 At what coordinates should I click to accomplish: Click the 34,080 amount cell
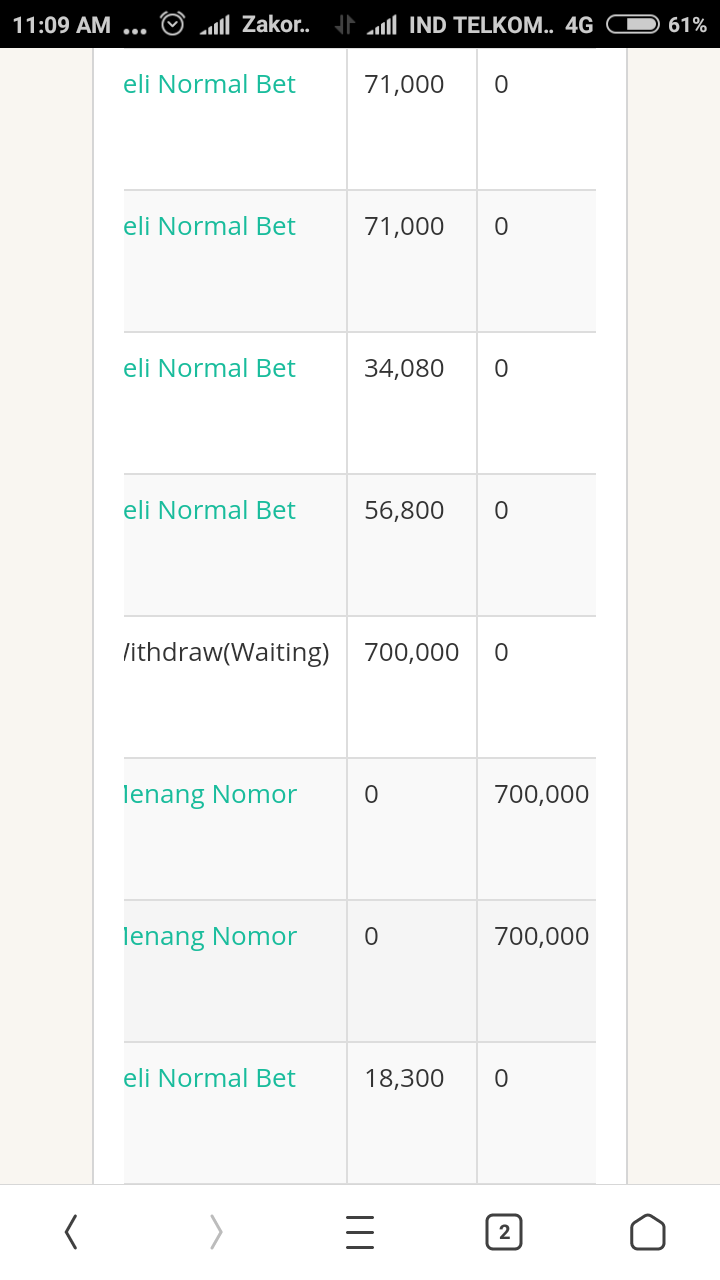pyautogui.click(x=404, y=368)
